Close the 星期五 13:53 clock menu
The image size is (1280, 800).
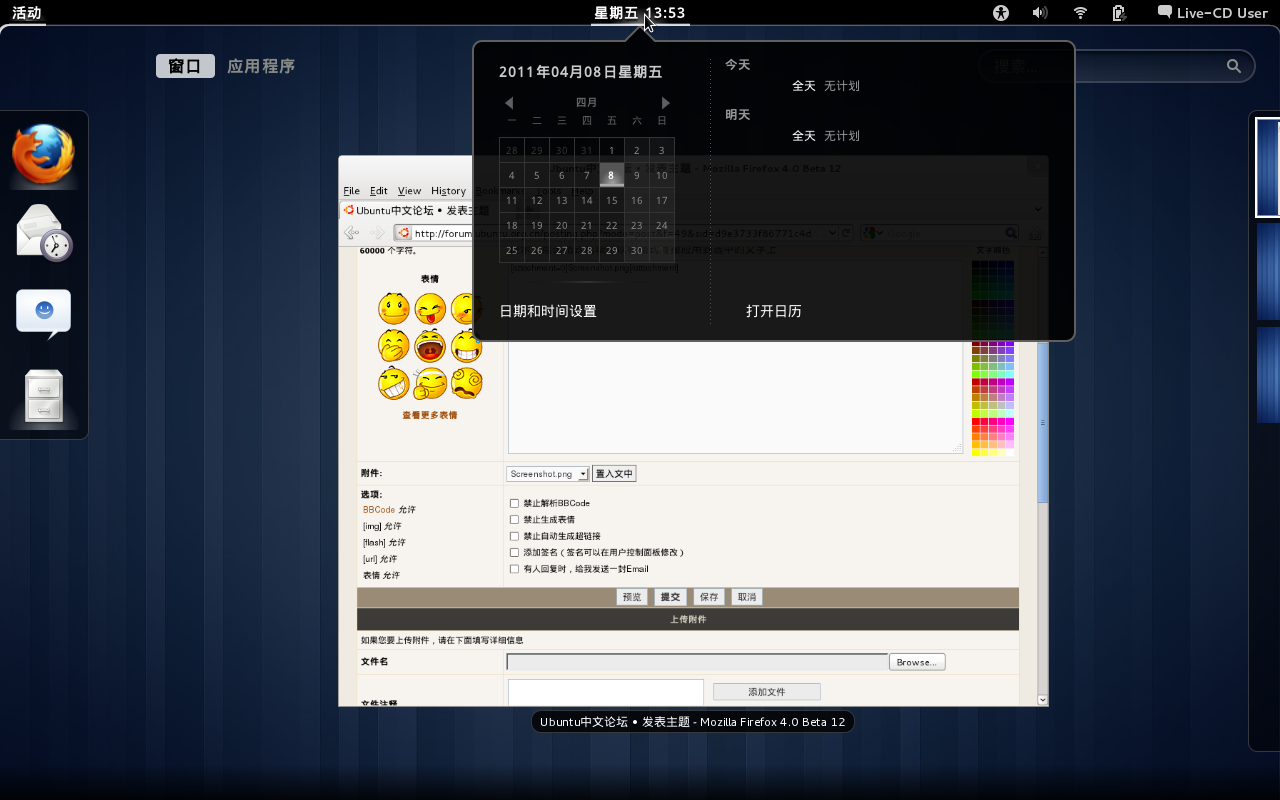click(x=640, y=13)
